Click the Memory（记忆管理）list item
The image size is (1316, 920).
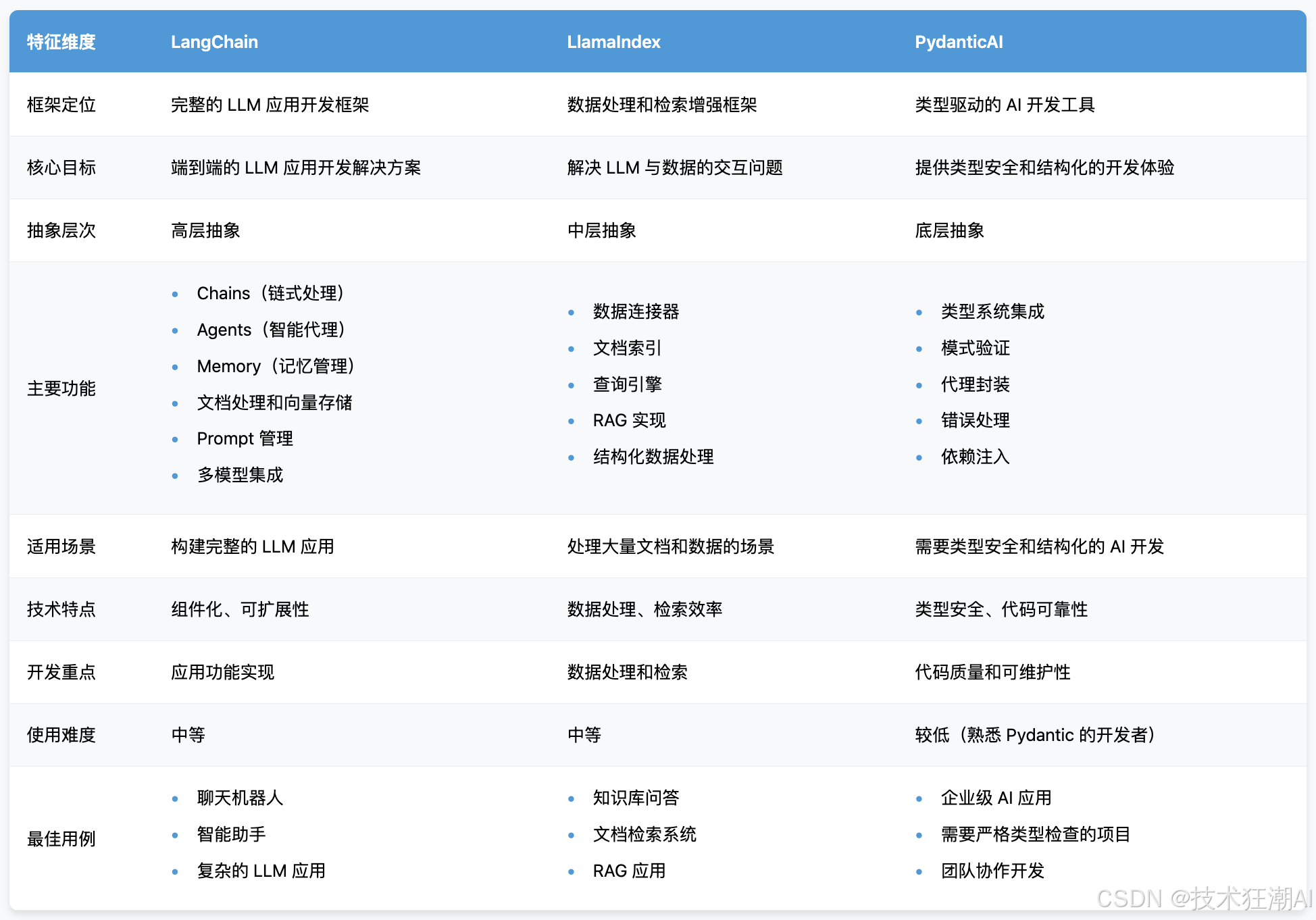[x=276, y=366]
